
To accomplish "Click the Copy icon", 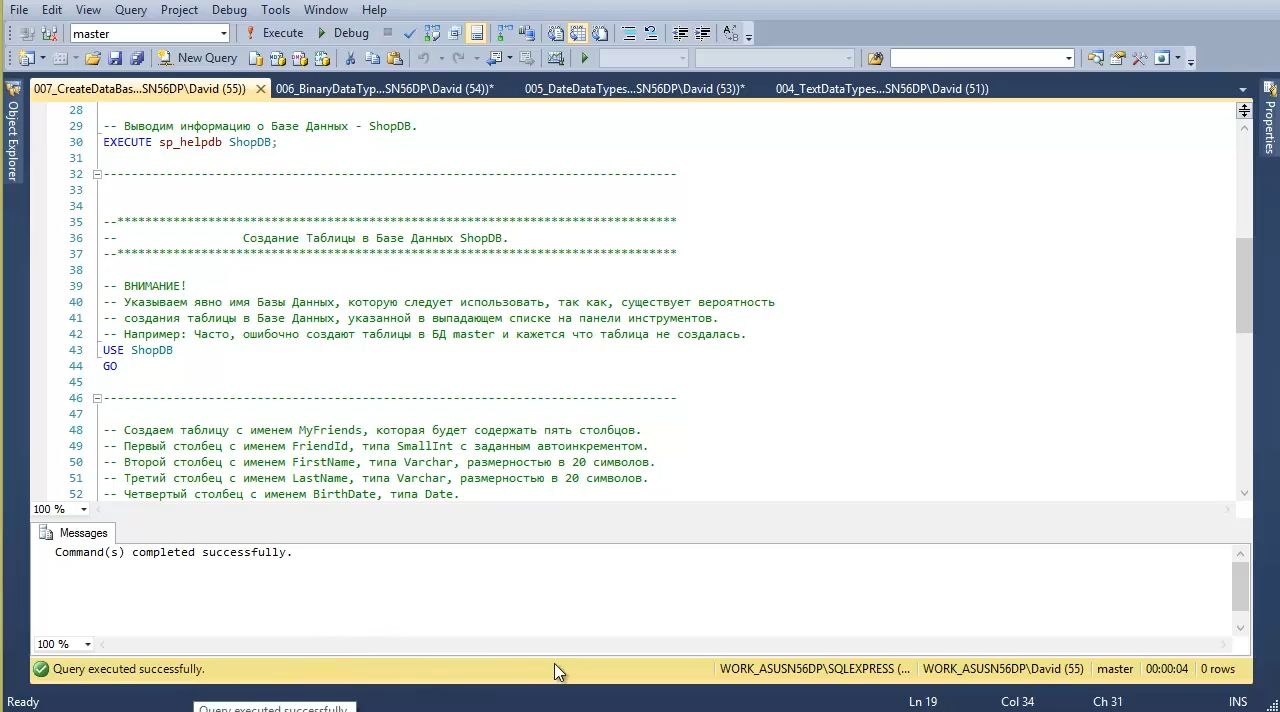I will [x=372, y=58].
